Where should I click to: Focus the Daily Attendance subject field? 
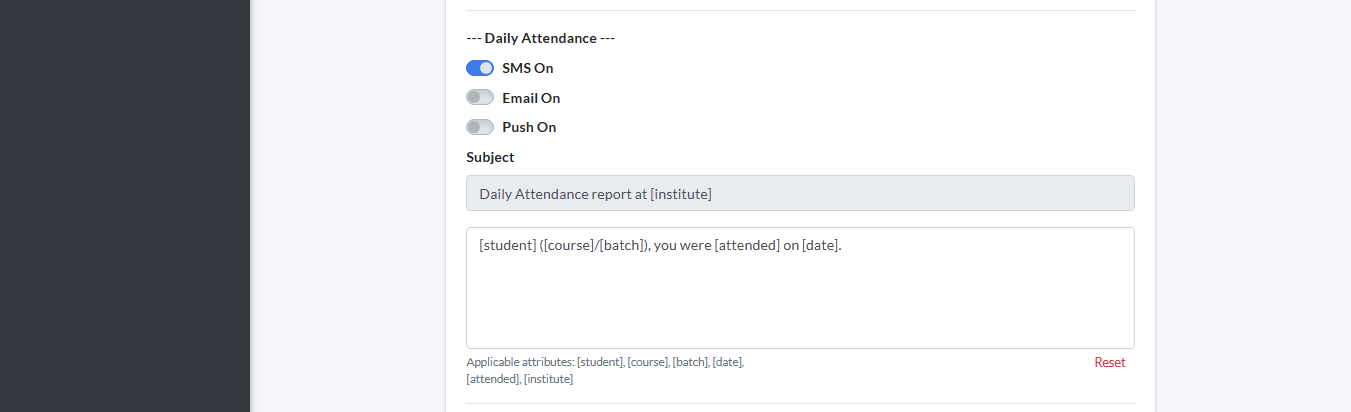pyautogui.click(x=800, y=194)
